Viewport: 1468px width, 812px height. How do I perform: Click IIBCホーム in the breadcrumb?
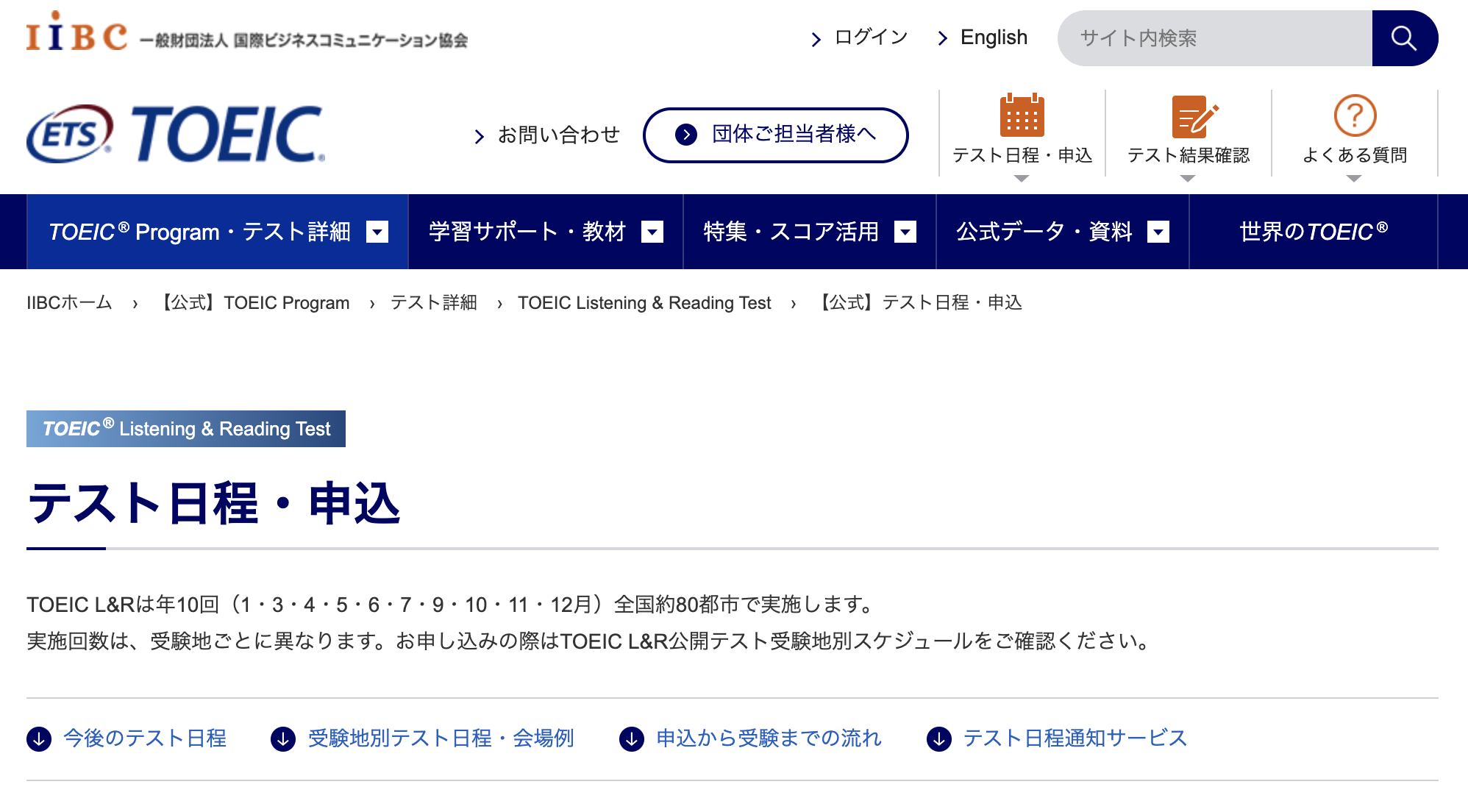point(69,303)
